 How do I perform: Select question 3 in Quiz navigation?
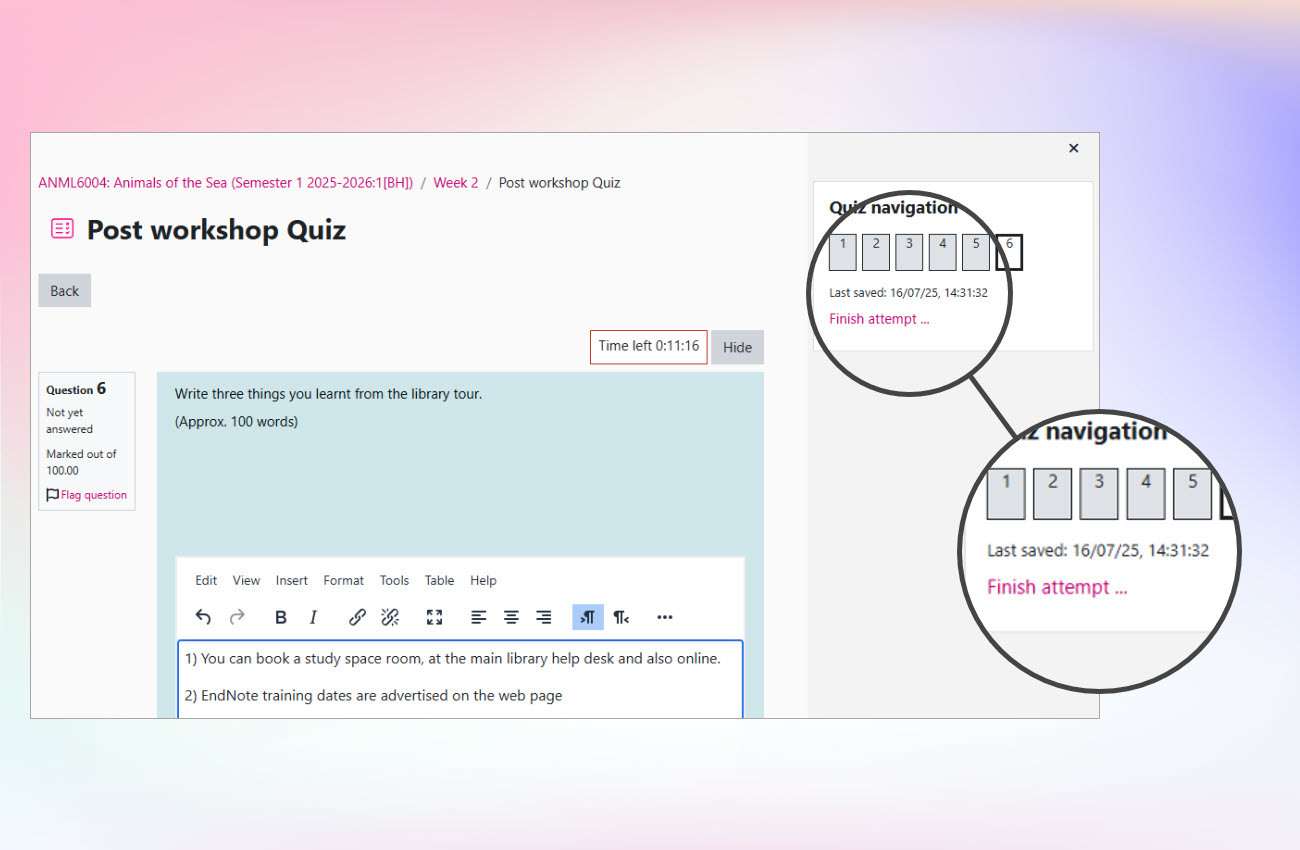click(908, 252)
